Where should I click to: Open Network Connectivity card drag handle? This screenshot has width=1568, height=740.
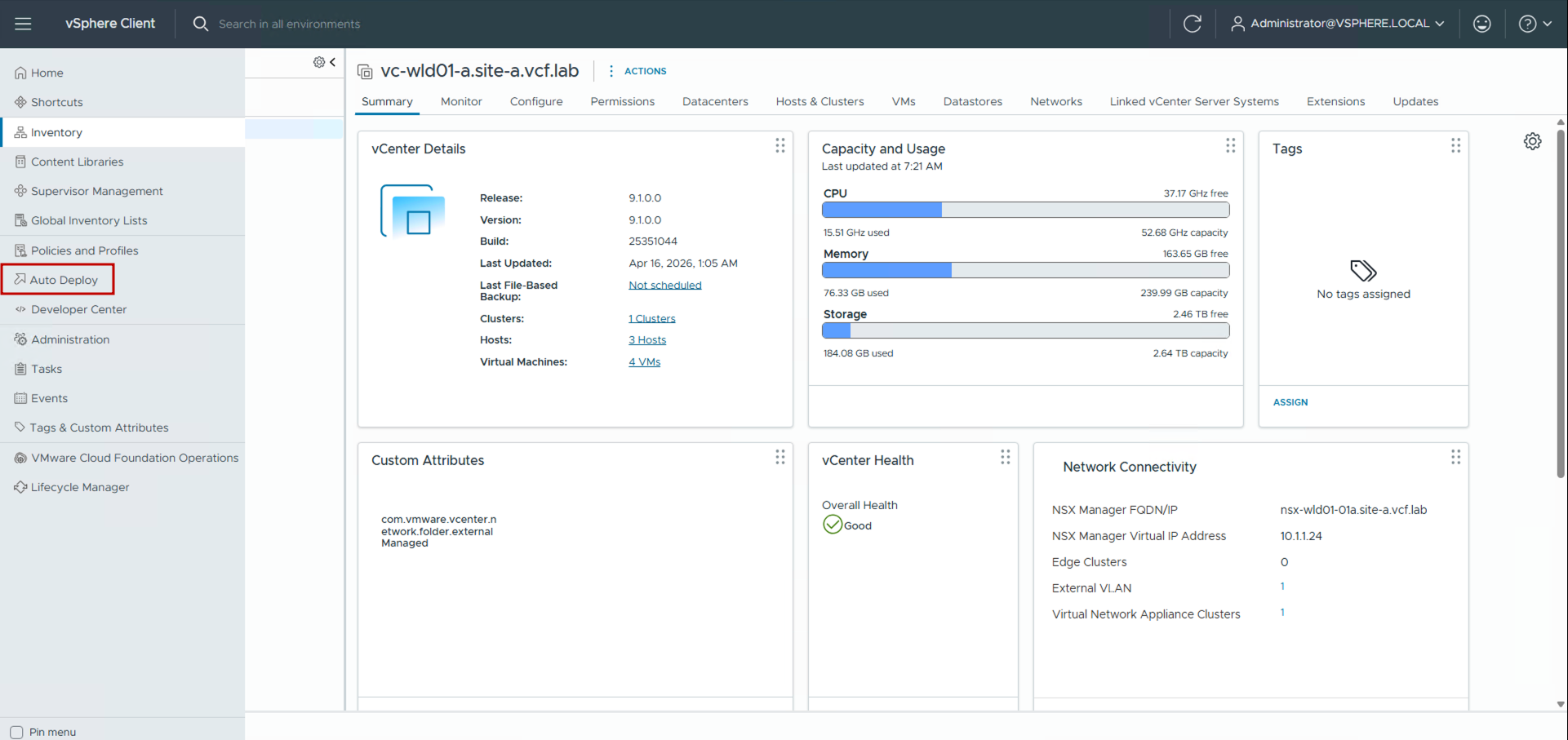tap(1455, 457)
